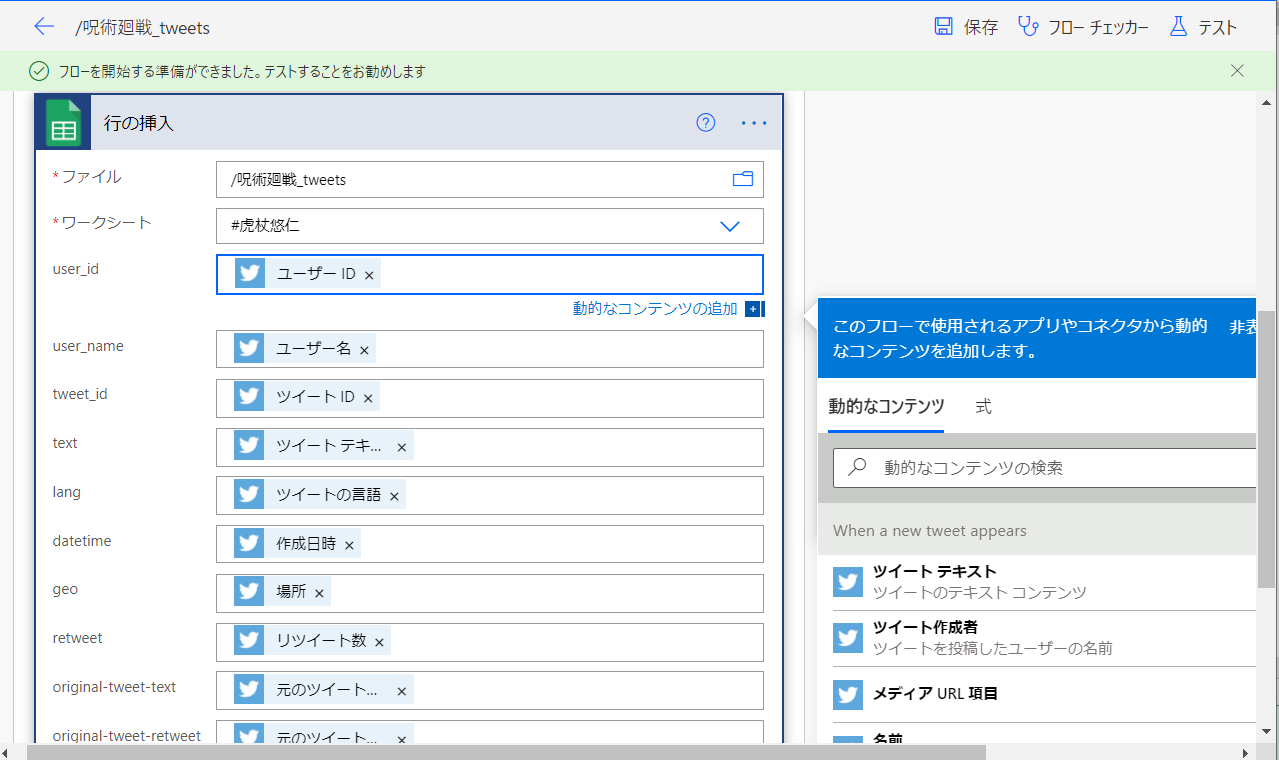Select Twitter icon of ツイートの言語 token
This screenshot has height=760, width=1279.
[x=250, y=495]
